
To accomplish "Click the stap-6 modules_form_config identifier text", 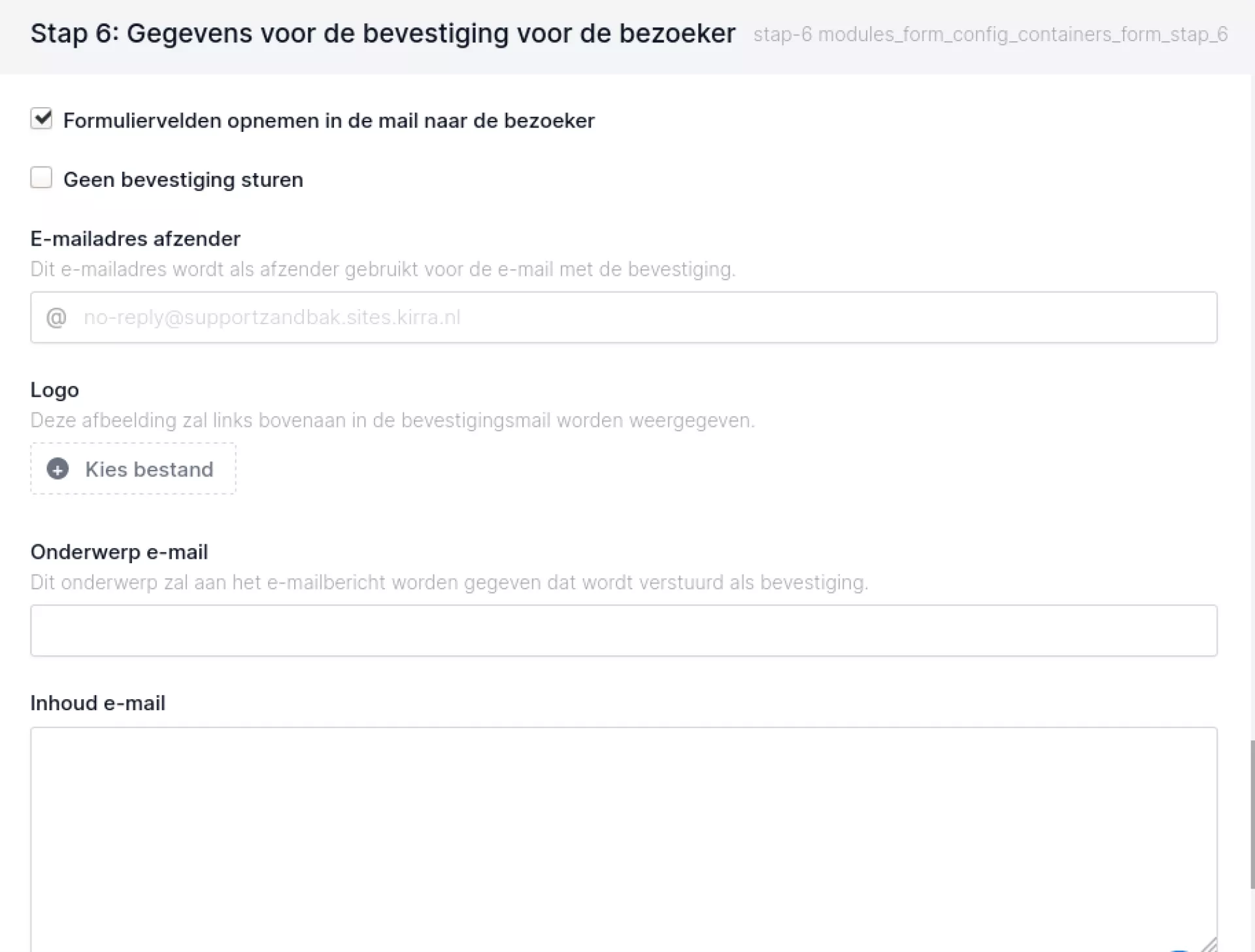I will 990,35.
